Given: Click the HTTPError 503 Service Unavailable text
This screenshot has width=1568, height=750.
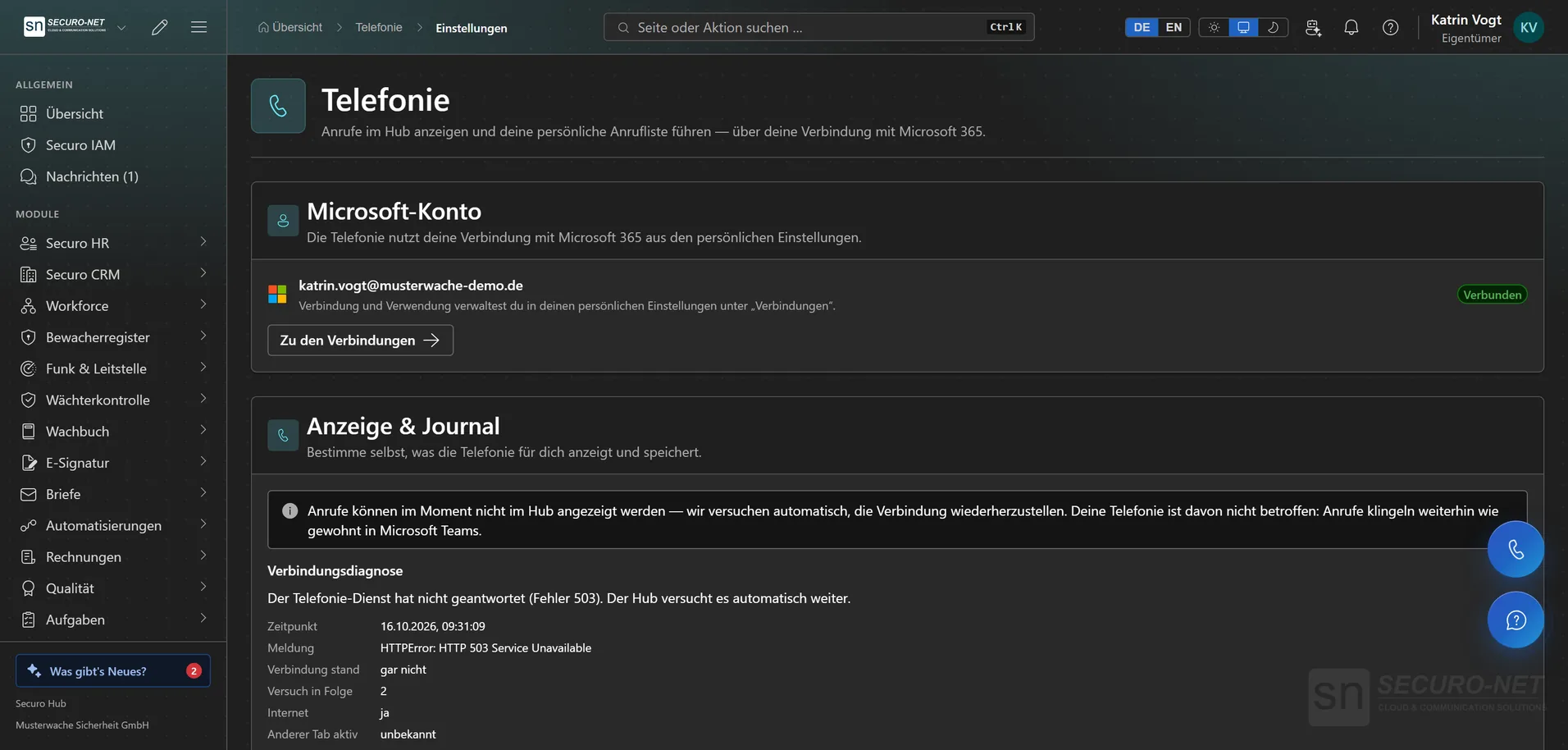Looking at the screenshot, I should click(x=485, y=647).
